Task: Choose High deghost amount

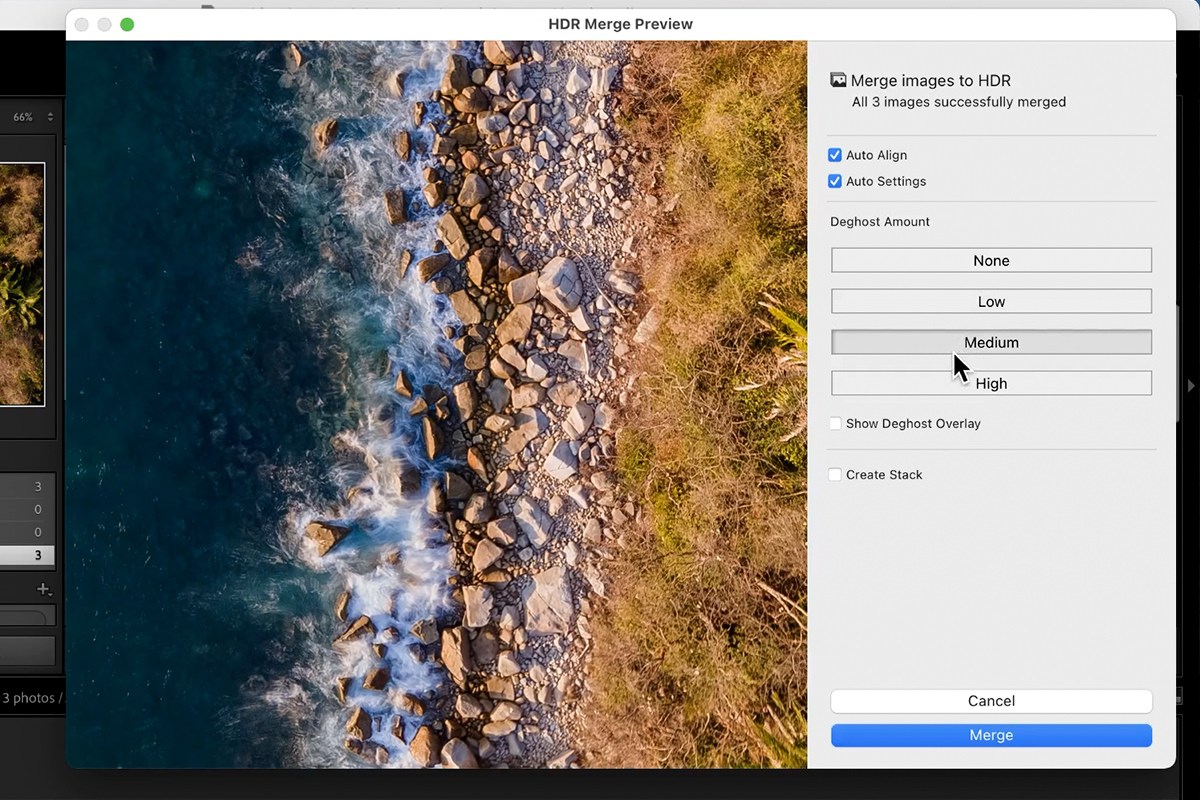Action: 991,383
